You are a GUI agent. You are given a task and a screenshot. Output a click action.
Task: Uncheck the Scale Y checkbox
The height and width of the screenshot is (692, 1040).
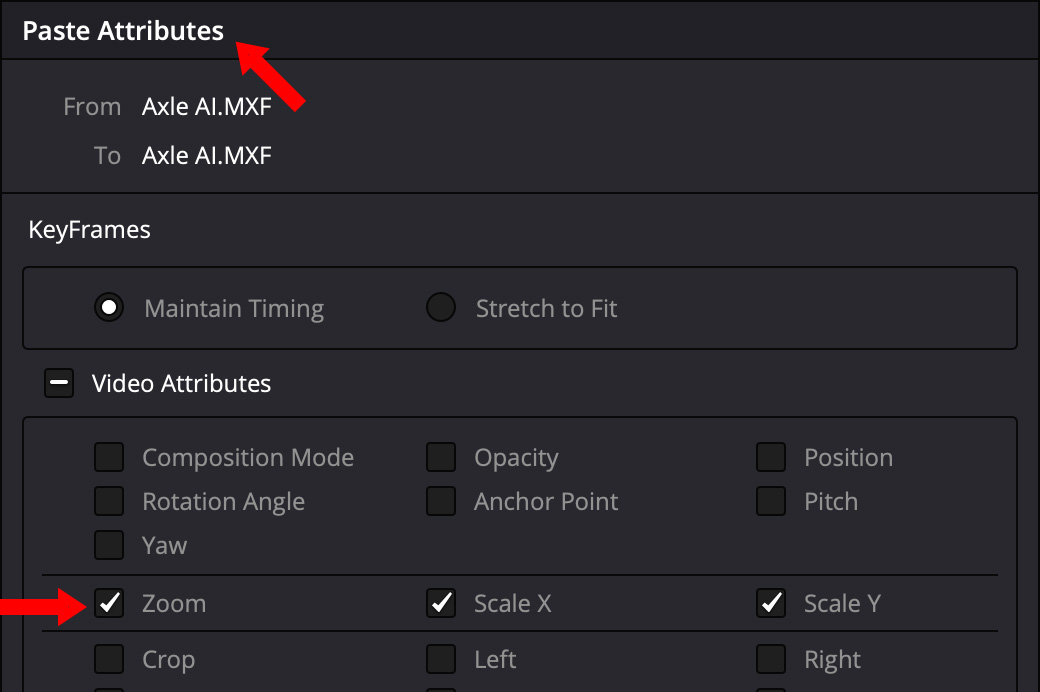click(x=771, y=604)
